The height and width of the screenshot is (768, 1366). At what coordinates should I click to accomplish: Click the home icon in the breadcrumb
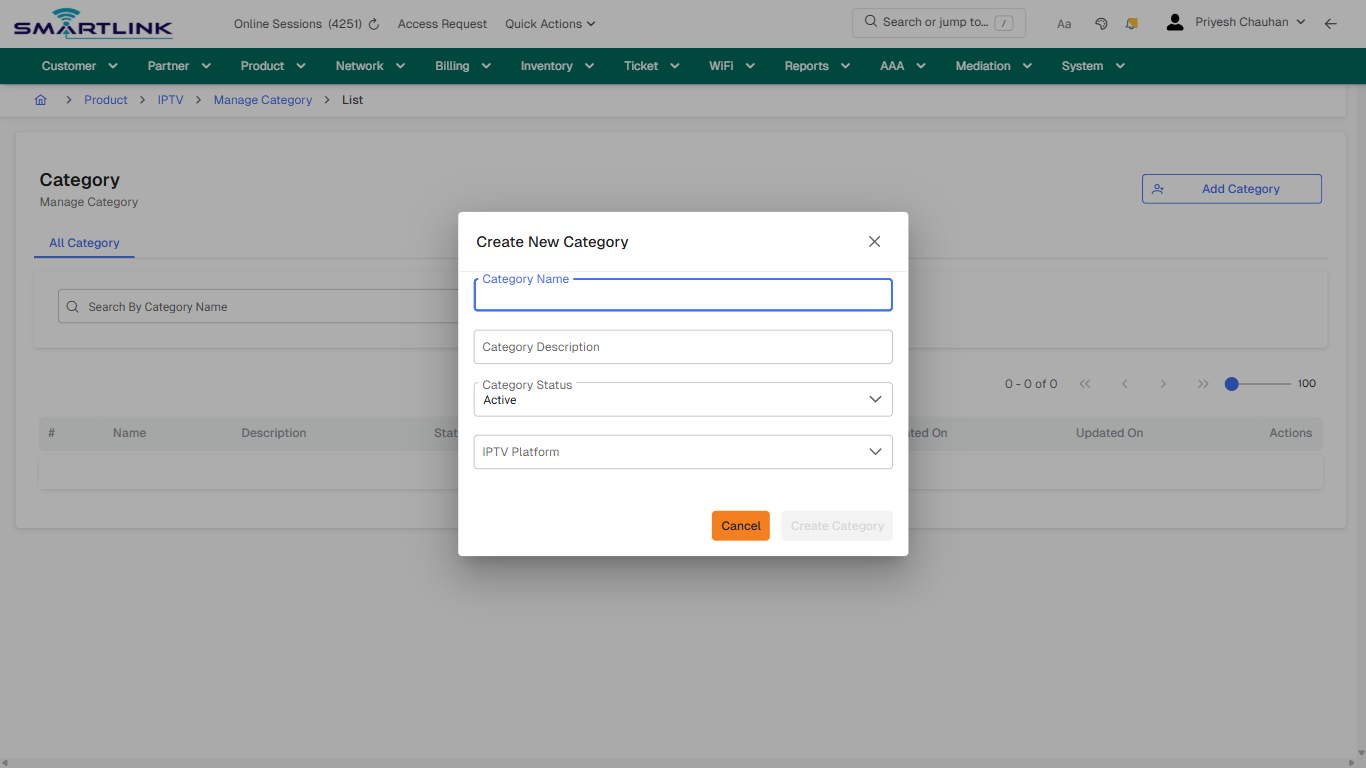point(40,99)
